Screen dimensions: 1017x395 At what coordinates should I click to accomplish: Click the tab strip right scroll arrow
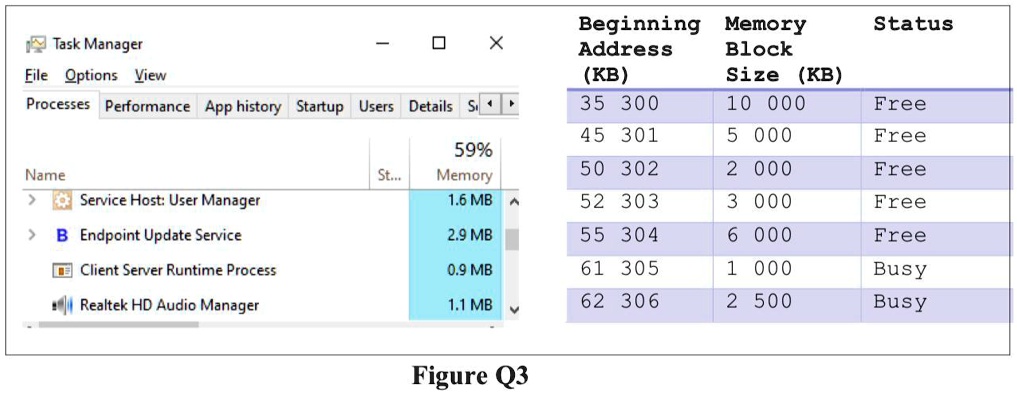(x=512, y=104)
